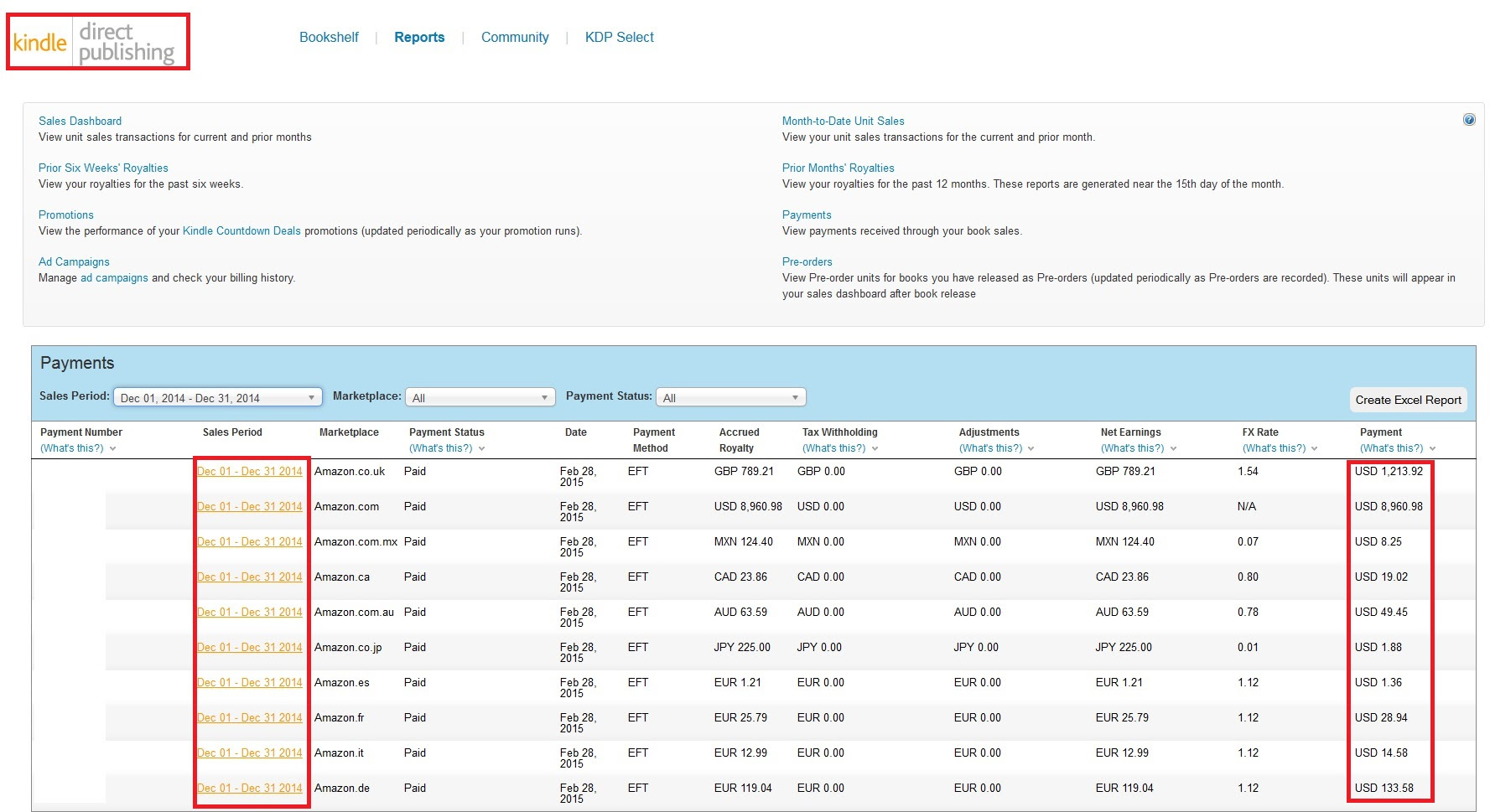
Task: Click the Payments section heading
Action: tap(77, 363)
